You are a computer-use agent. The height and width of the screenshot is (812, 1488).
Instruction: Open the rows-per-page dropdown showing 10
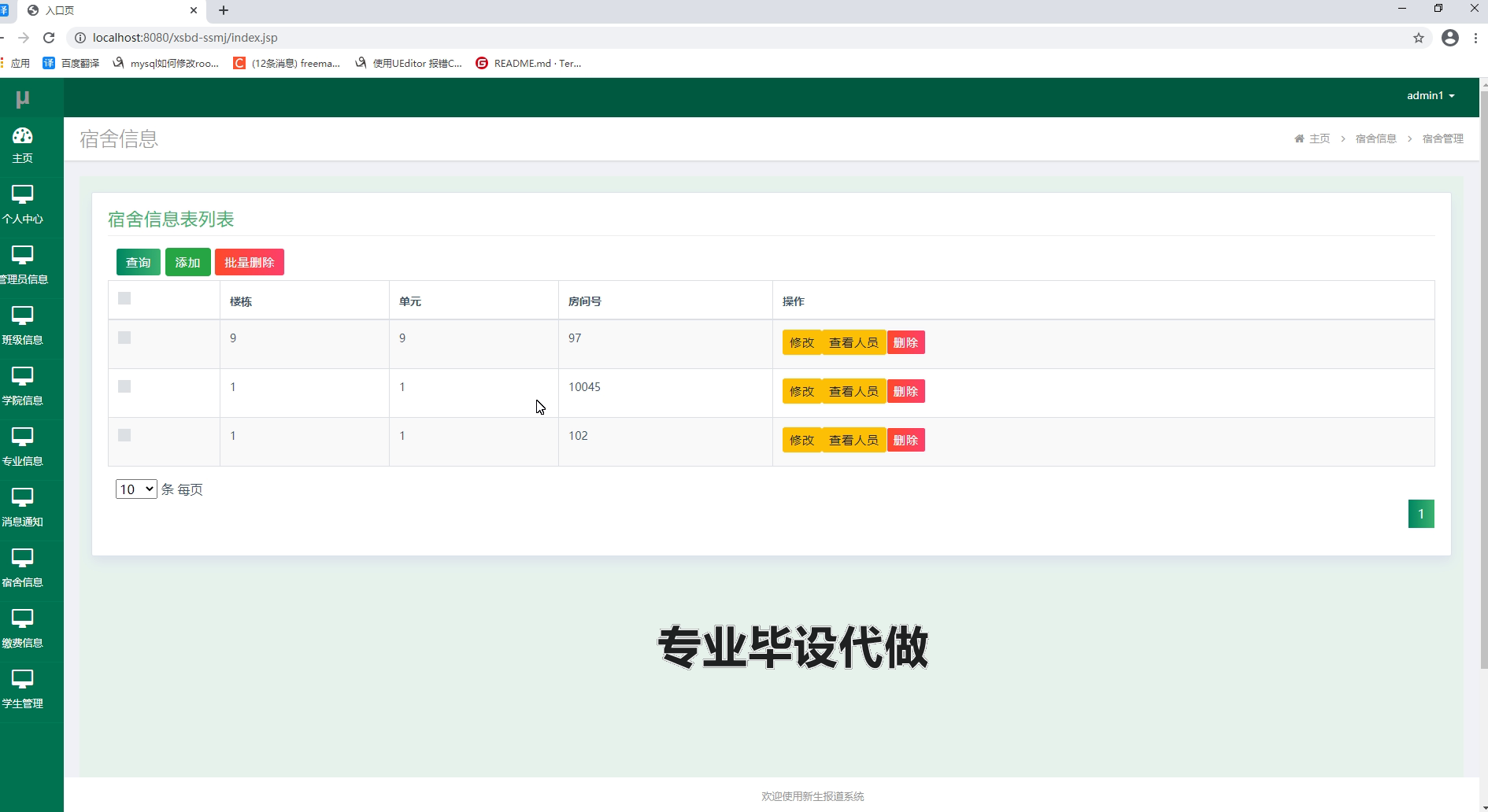click(136, 489)
